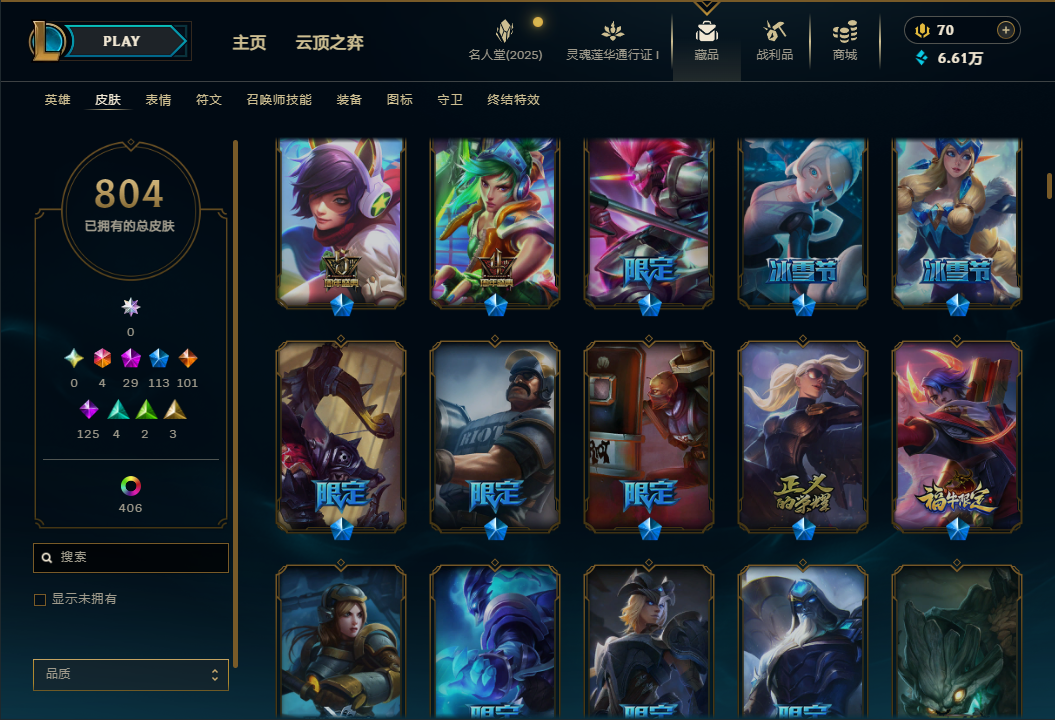This screenshot has height=720, width=1055.
Task: Click the plus icon beside 70 currency
Action: 1005,30
